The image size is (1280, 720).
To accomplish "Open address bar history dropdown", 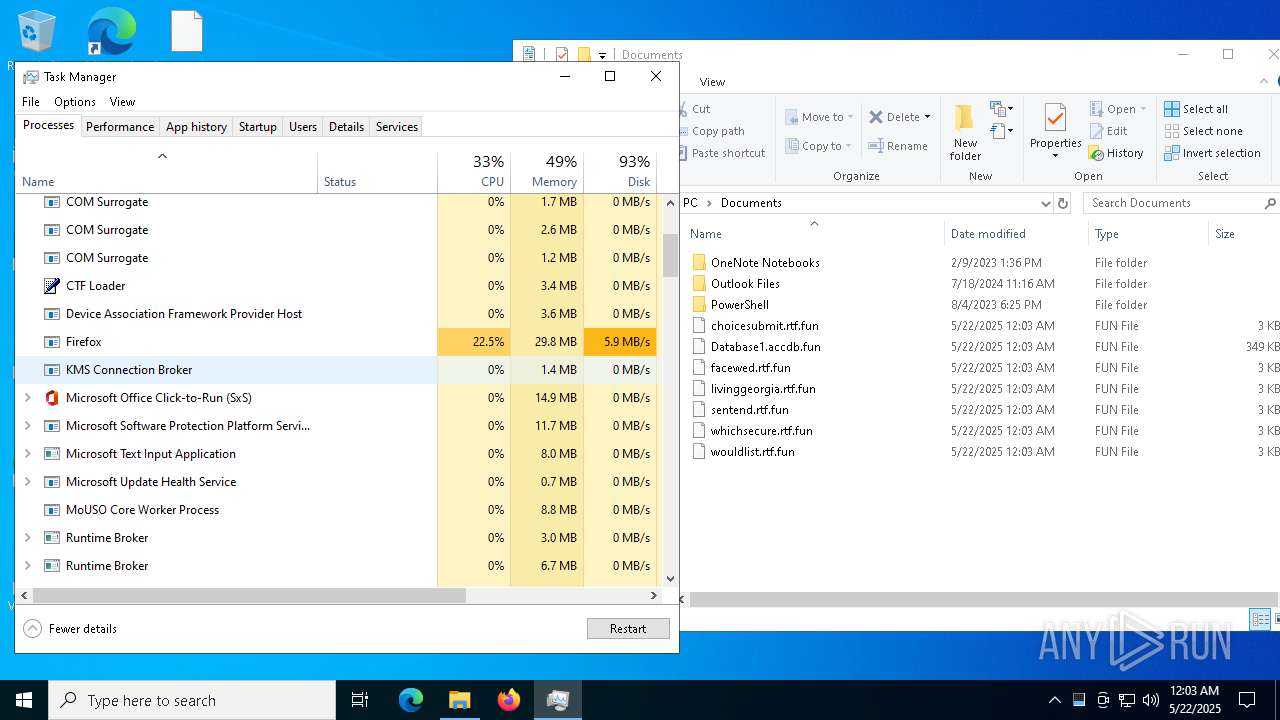I will pos(1045,203).
